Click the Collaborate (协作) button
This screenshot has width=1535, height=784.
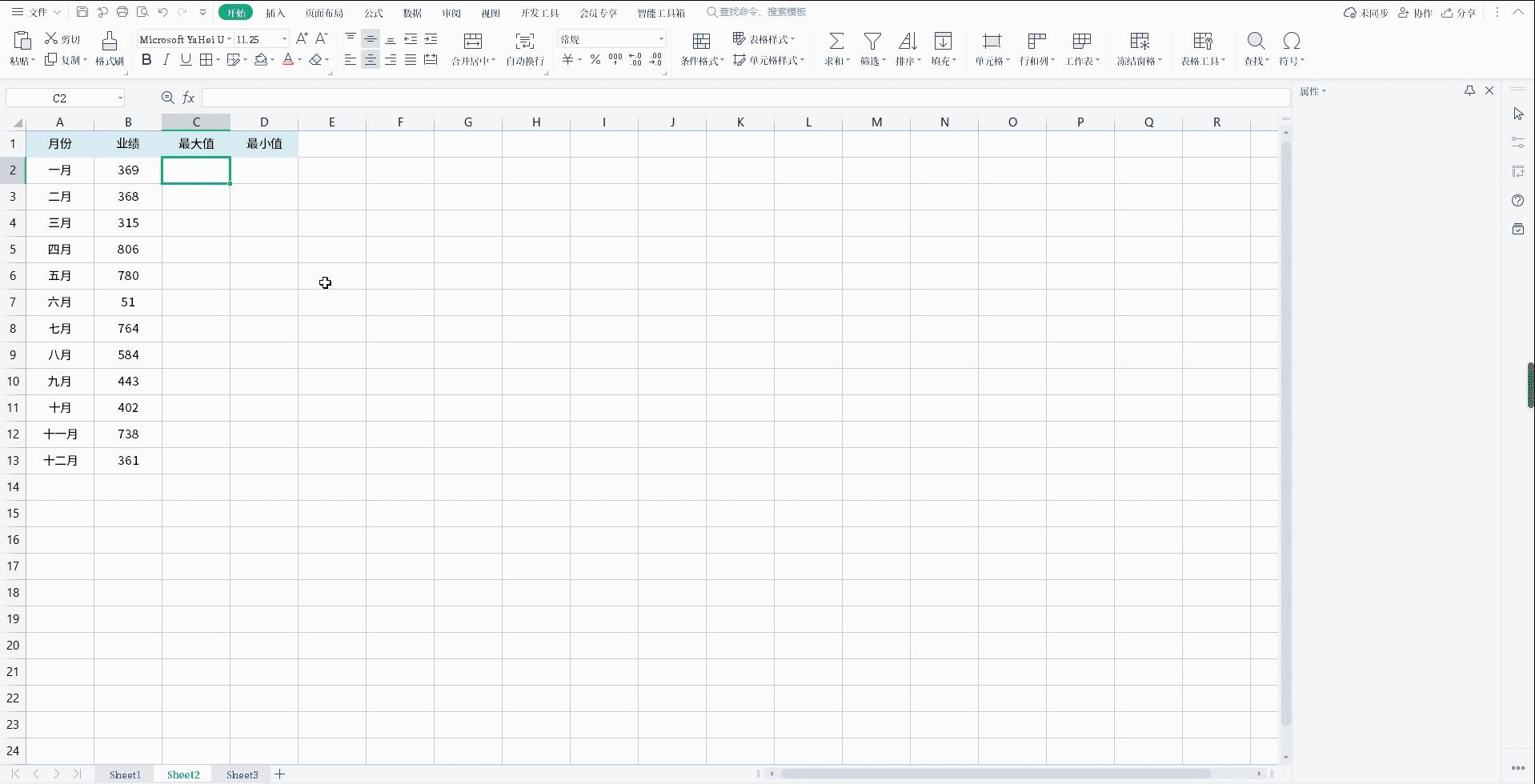click(x=1415, y=13)
